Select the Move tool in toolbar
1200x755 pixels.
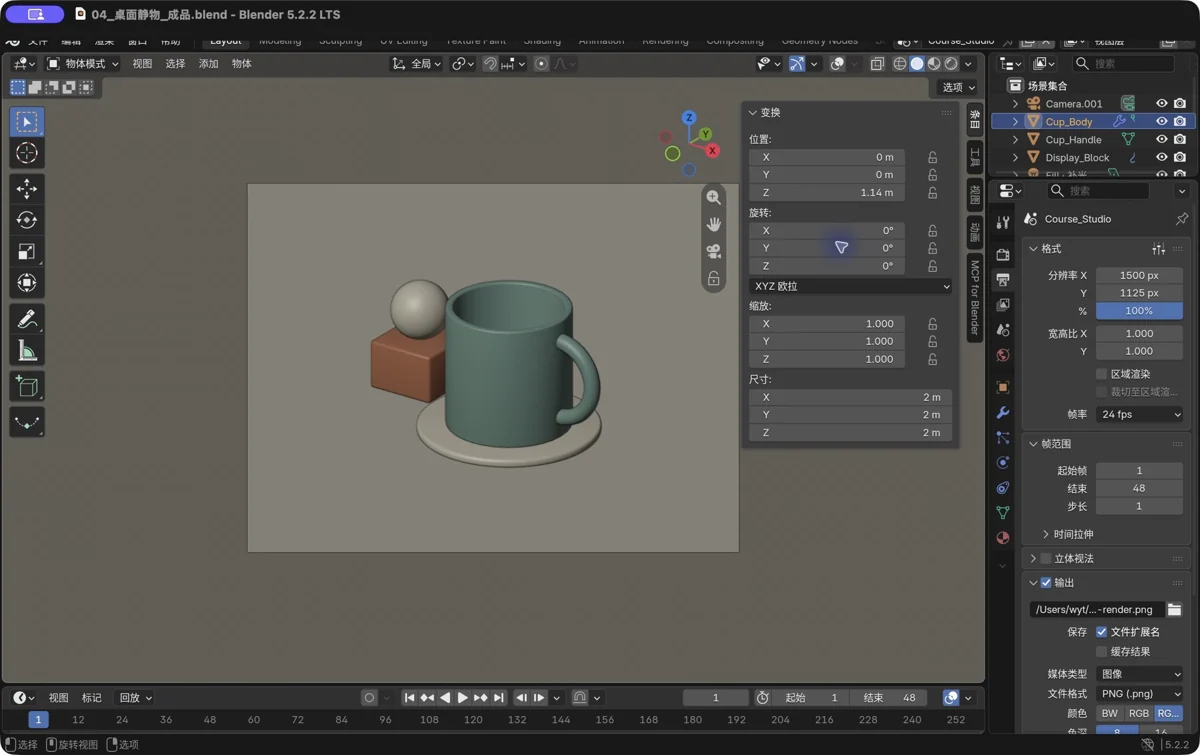click(x=27, y=188)
